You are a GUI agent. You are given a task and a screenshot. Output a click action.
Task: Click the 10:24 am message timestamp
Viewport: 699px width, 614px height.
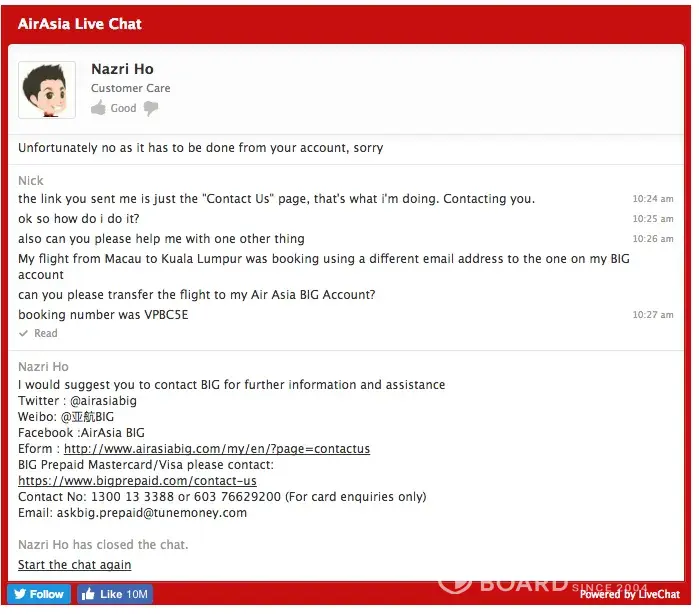[x=652, y=199]
